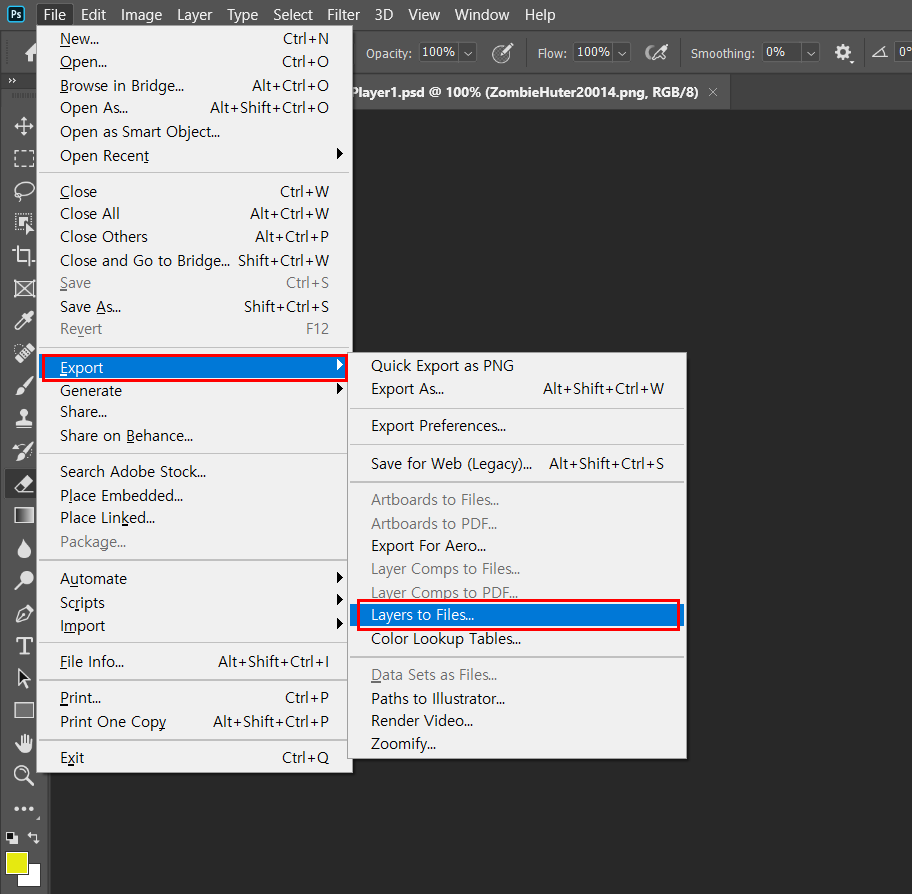912x894 pixels.
Task: Expand the collapsed toolbar double-arrow
Action: coord(12,80)
